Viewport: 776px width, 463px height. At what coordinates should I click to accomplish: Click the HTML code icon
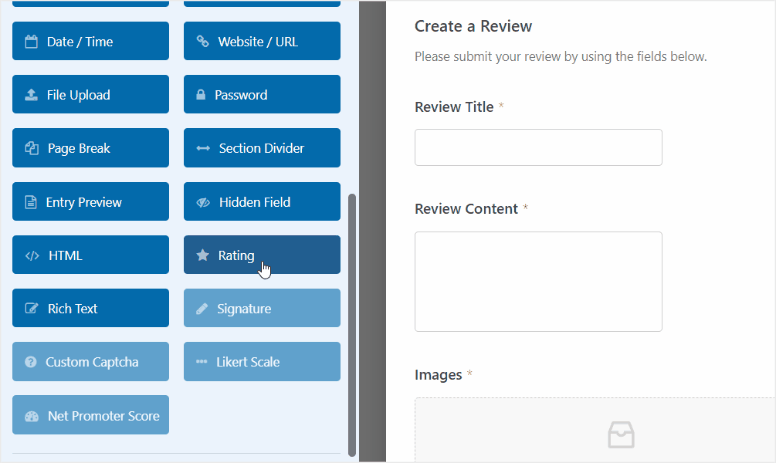(32, 256)
